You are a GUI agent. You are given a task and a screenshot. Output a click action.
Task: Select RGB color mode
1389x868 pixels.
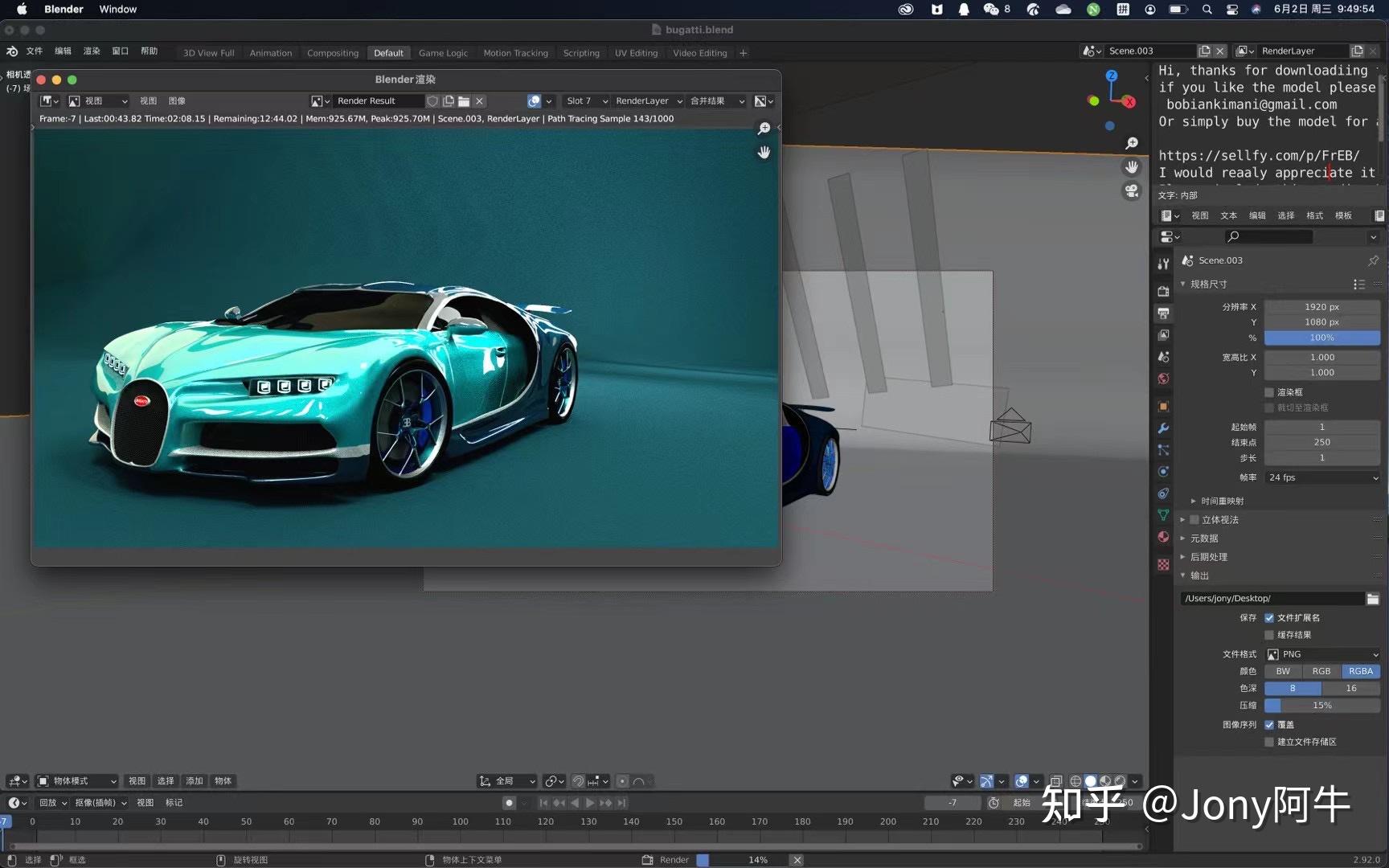[x=1321, y=671]
